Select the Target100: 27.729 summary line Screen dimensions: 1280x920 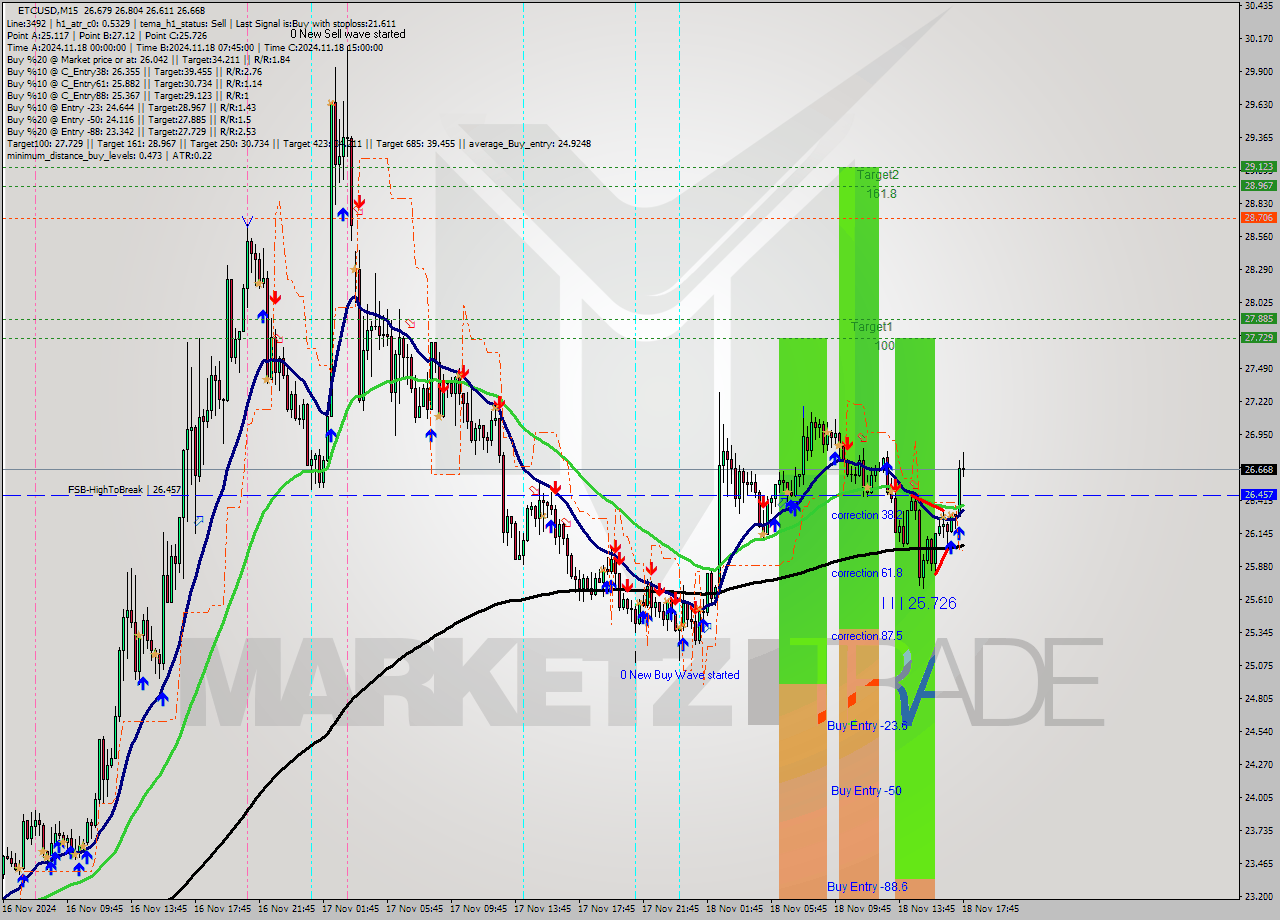(298, 143)
